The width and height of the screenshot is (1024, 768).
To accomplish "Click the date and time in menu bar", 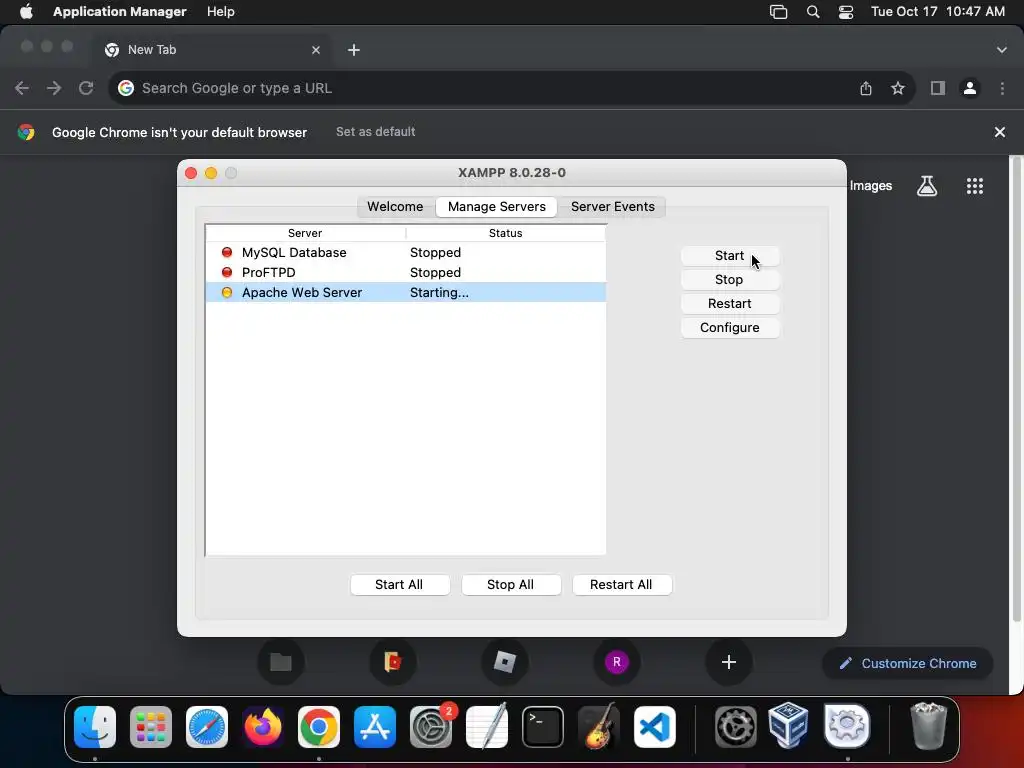I will pyautogui.click(x=938, y=12).
